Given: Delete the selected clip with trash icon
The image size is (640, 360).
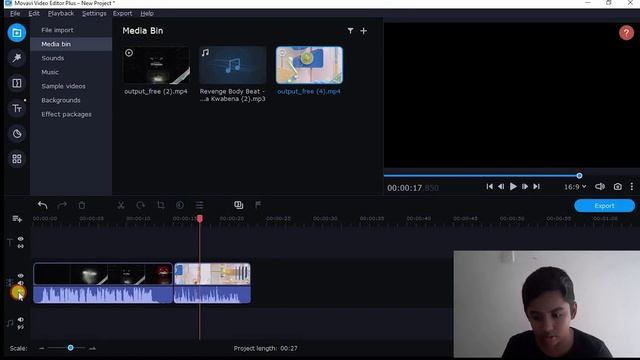Looking at the screenshot, I should click(82, 205).
